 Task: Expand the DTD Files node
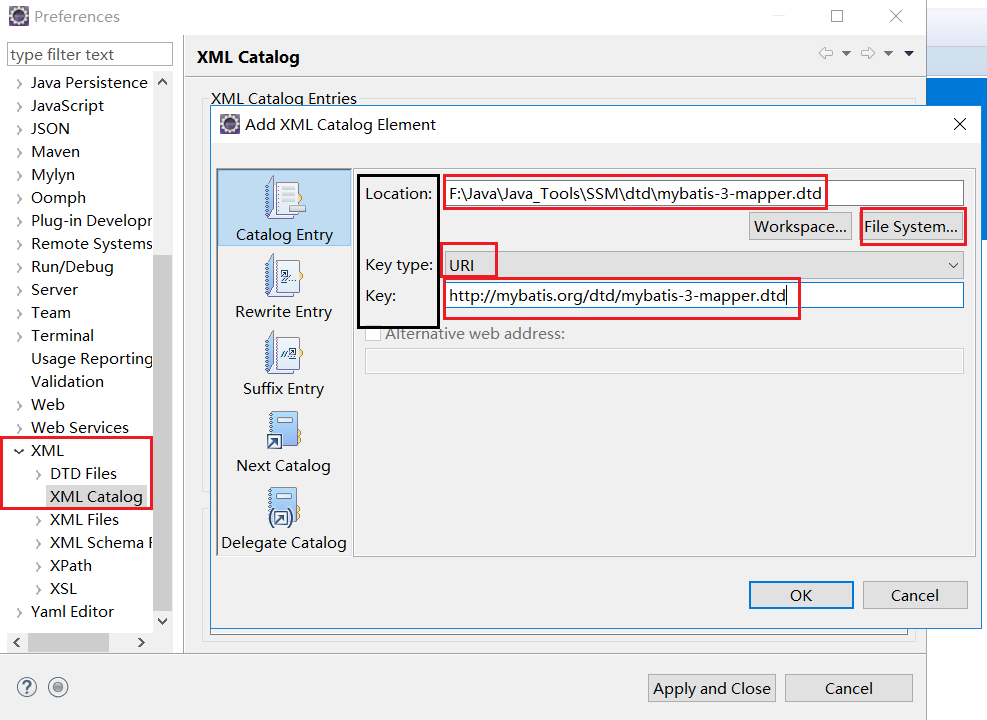pos(38,475)
